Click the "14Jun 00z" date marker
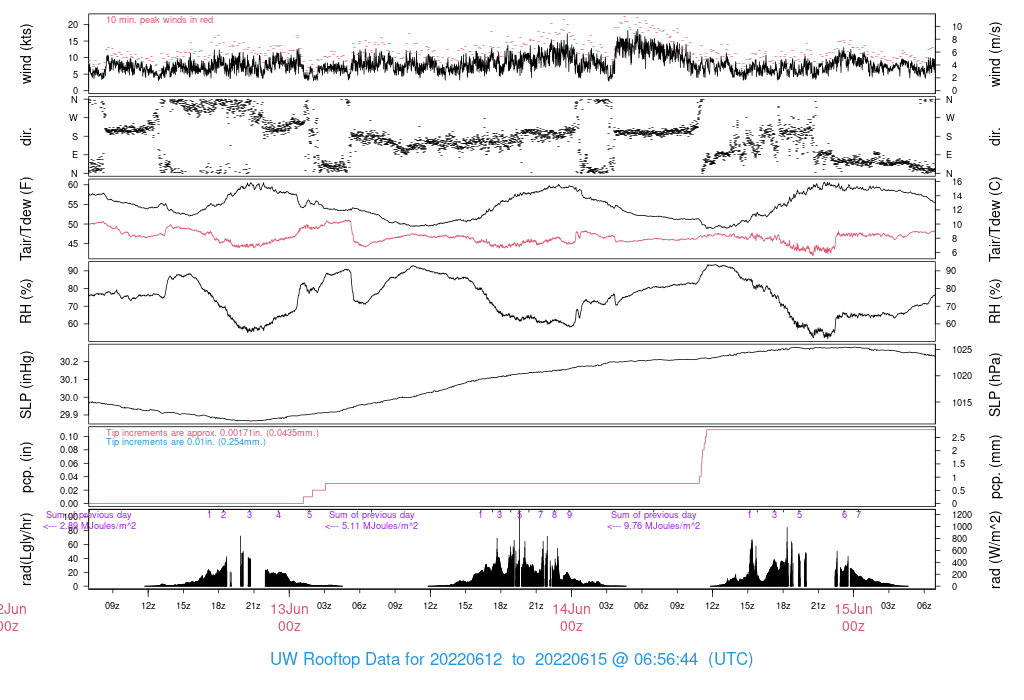This screenshot has height=700, width=1024. [571, 618]
